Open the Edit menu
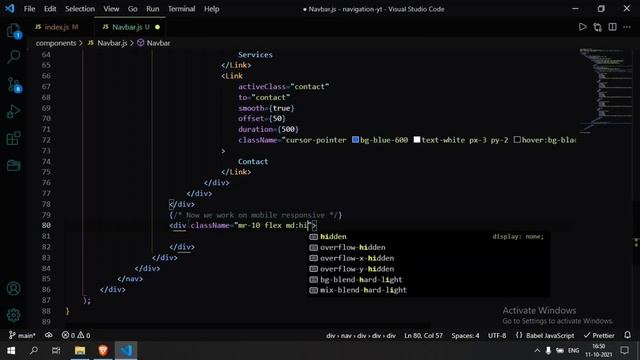This screenshot has width=640, height=360. coord(50,9)
